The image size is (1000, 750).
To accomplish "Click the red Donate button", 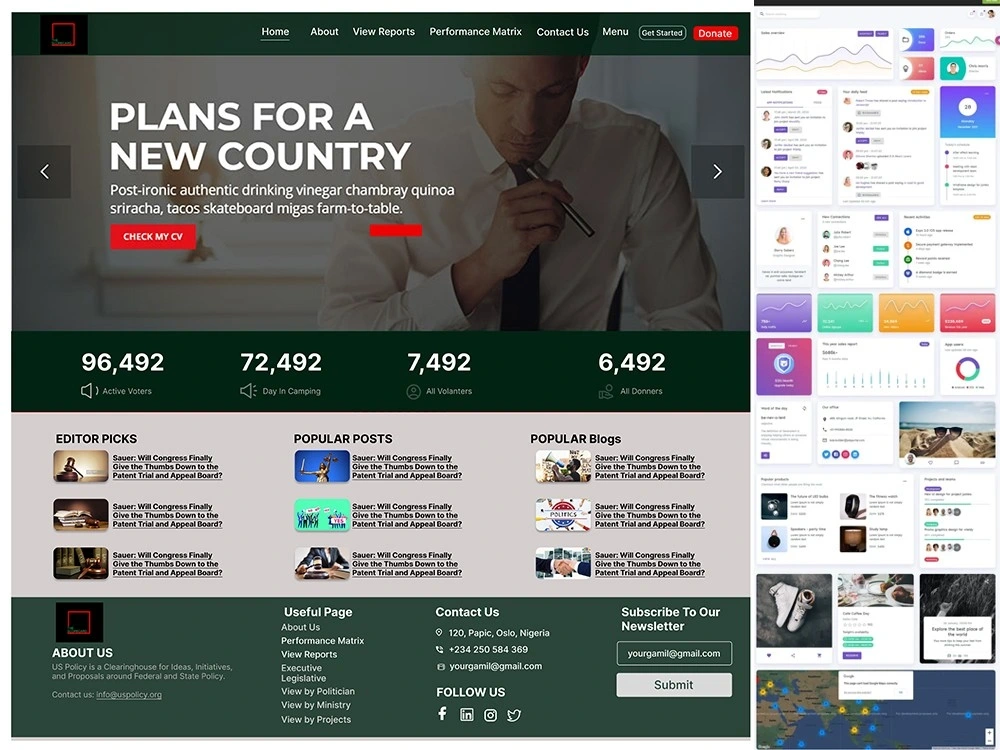I will point(715,33).
